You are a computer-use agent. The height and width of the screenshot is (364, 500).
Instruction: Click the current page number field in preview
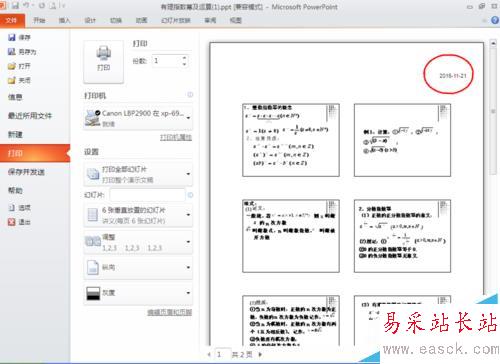point(223,354)
